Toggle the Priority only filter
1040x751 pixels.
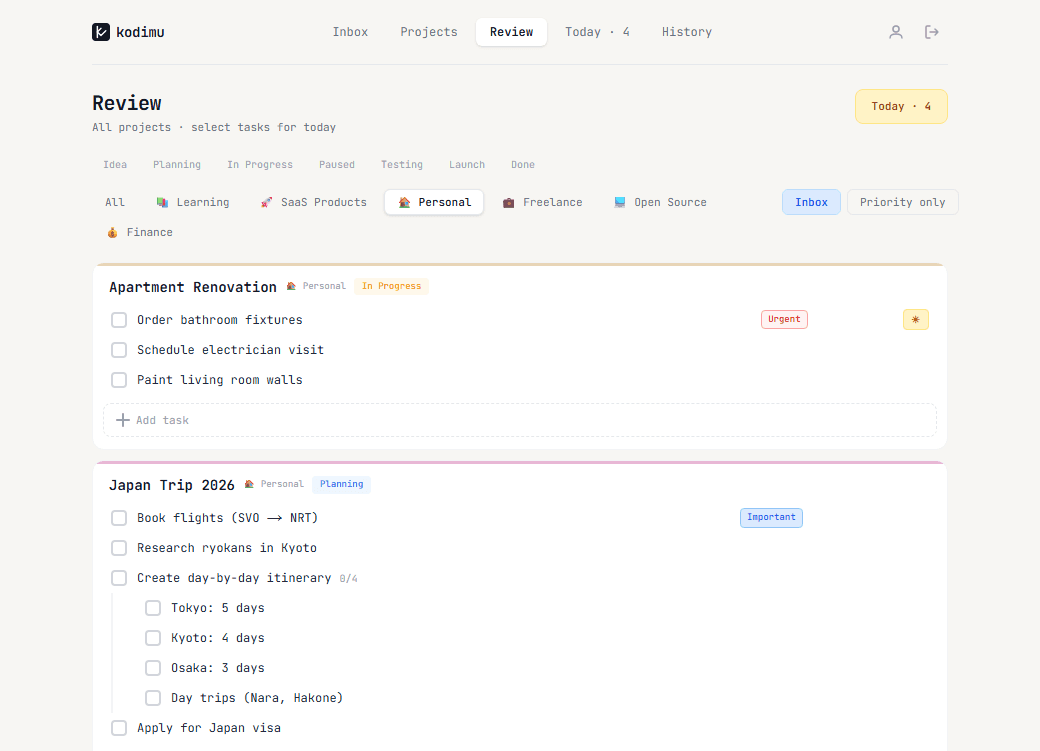902,202
